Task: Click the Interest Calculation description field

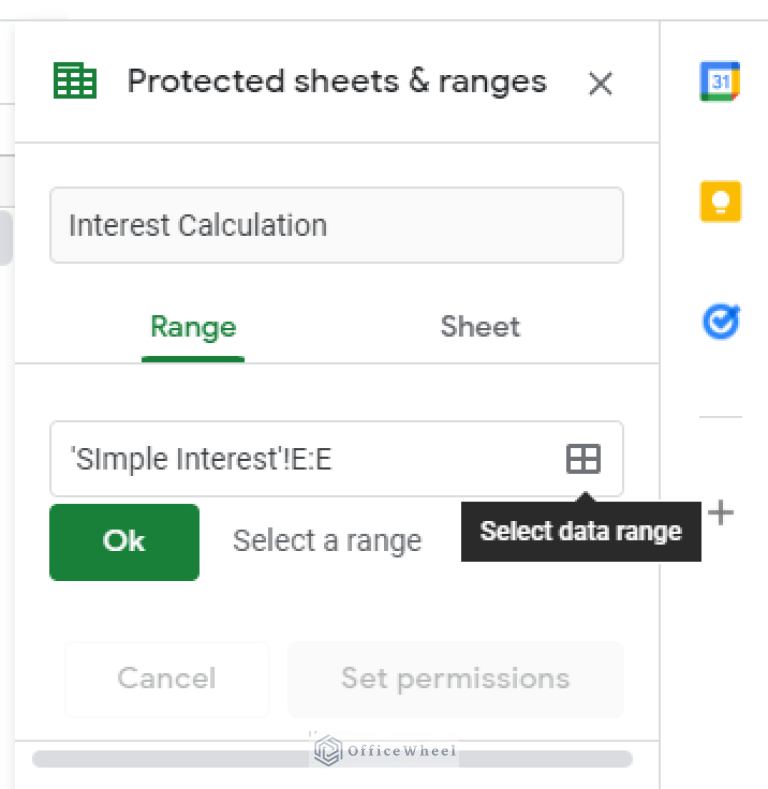Action: pyautogui.click(x=336, y=225)
